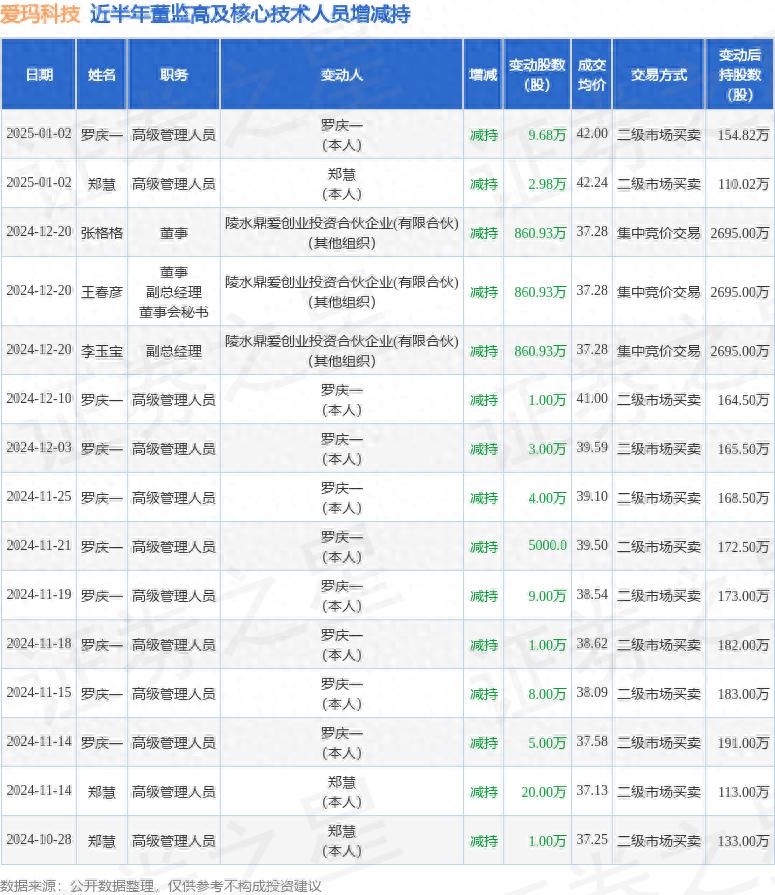Viewport: 775px width, 895px height.
Task: Click the 4.00万 share change value
Action: coord(547,498)
